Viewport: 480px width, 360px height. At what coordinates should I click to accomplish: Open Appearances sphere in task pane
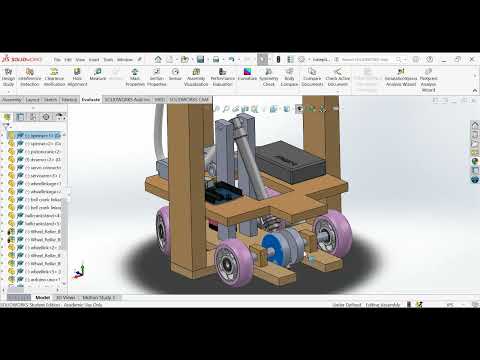(475, 162)
